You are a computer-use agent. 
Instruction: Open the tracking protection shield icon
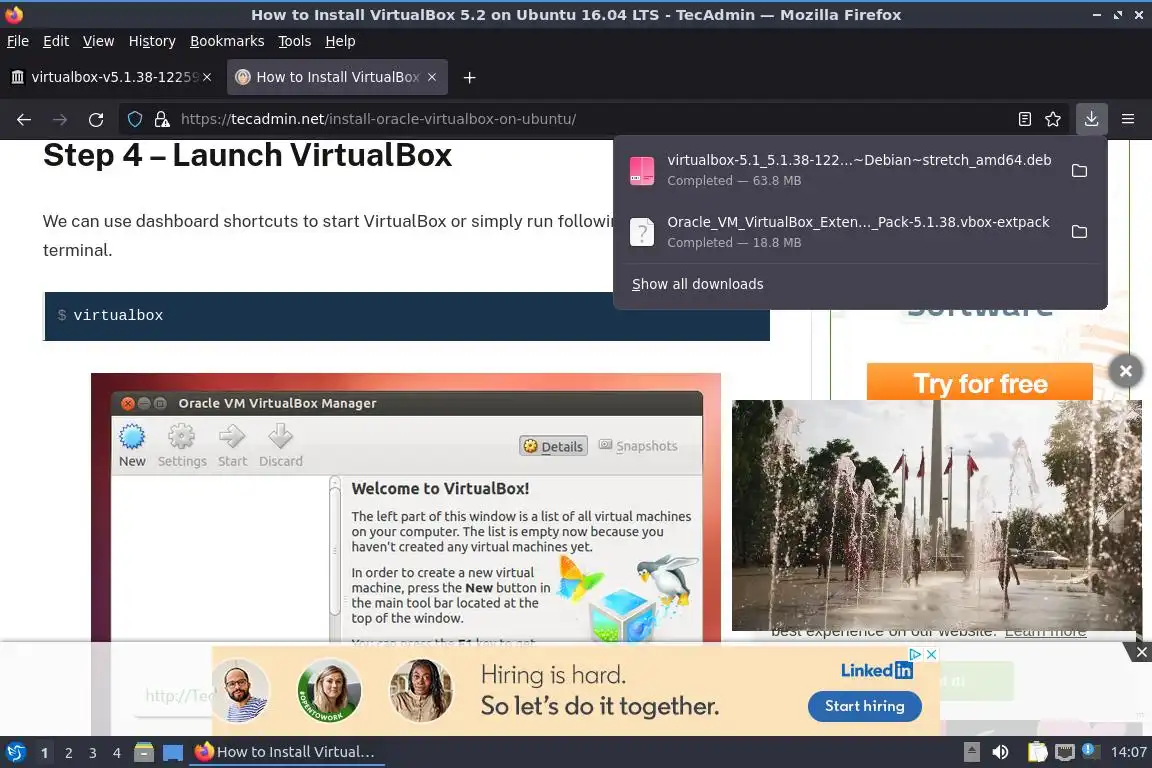point(134,119)
